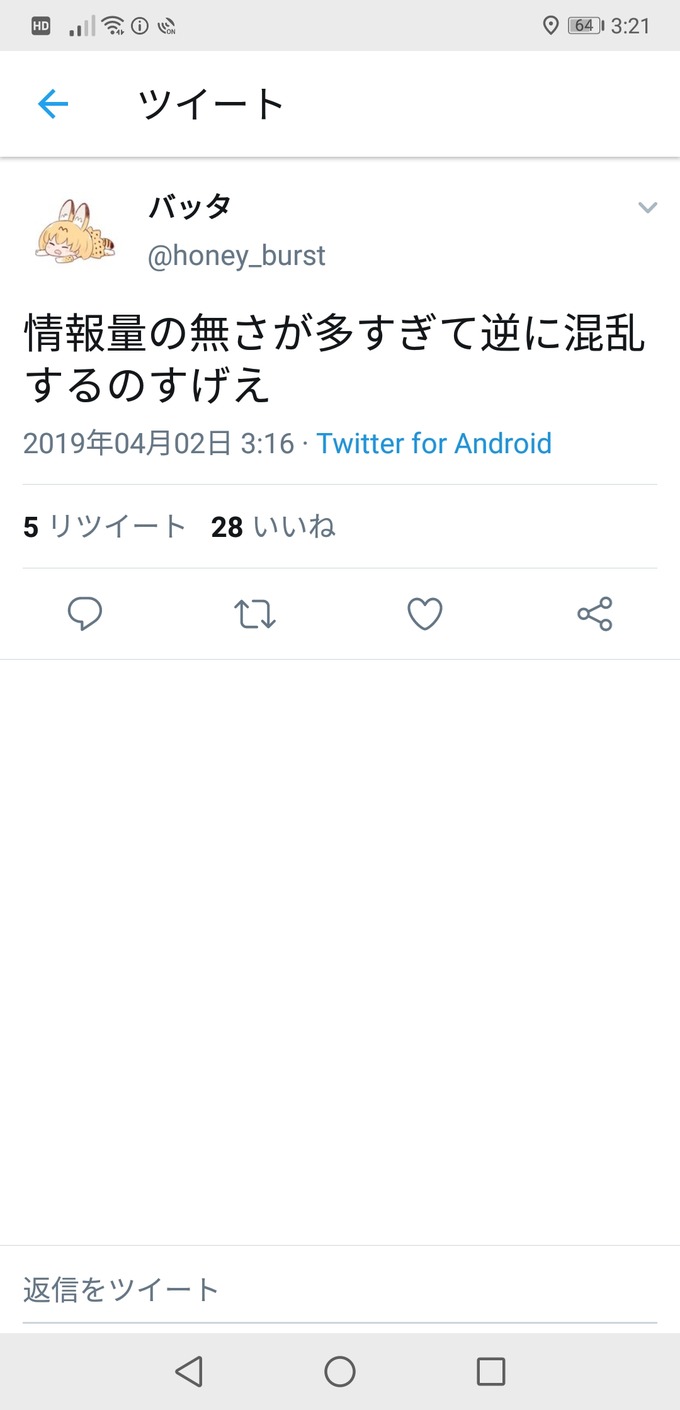680x1410 pixels.
Task: Tap the retweet arrows icon
Action: tap(255, 613)
